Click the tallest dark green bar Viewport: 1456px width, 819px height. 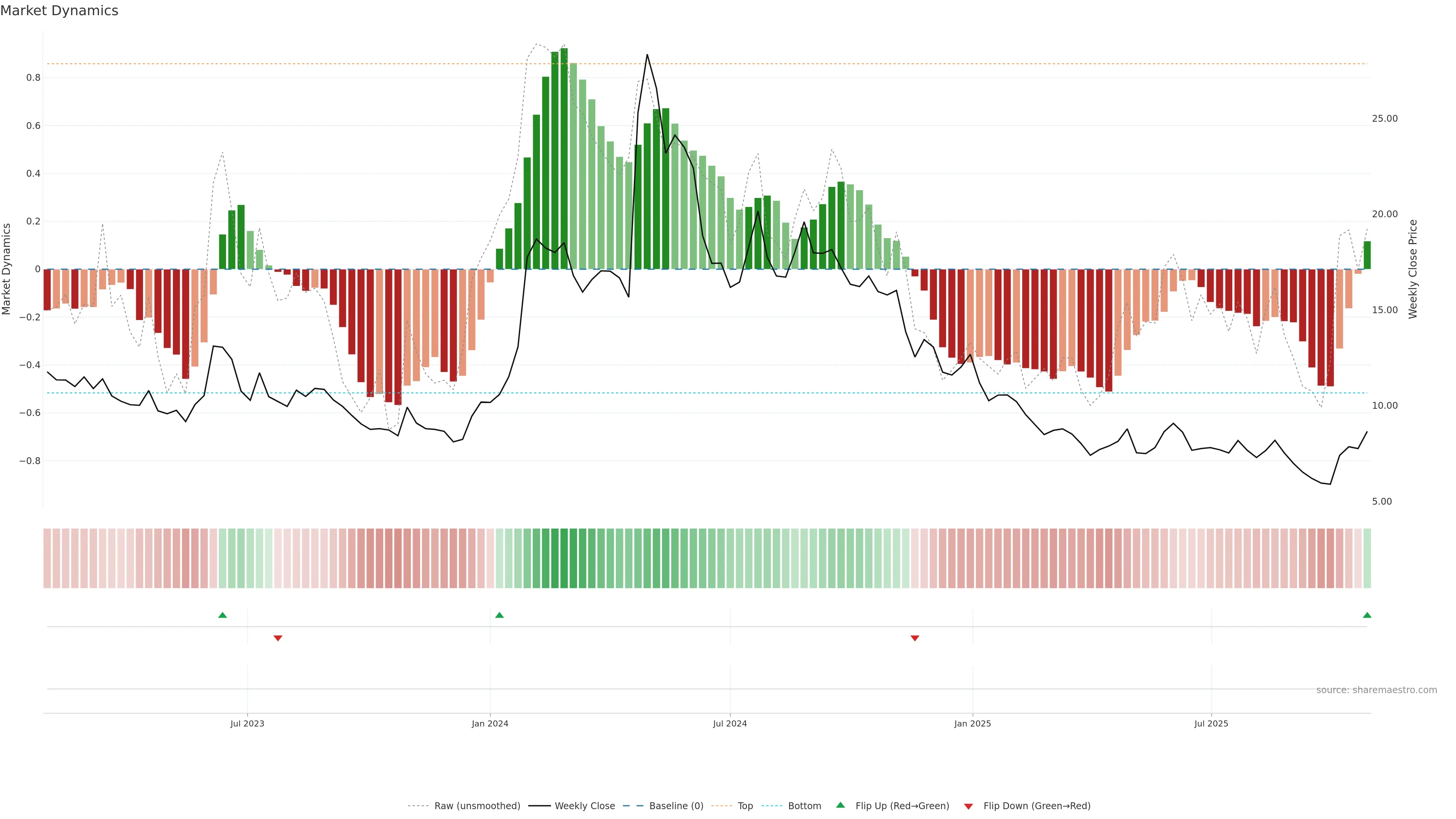pos(564,158)
